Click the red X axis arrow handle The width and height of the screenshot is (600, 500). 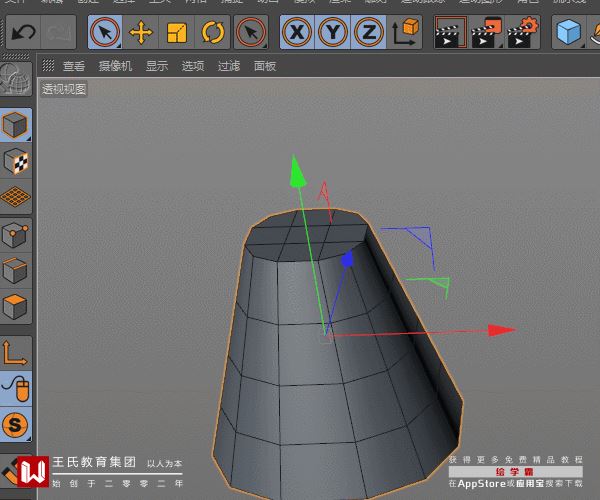[502, 330]
